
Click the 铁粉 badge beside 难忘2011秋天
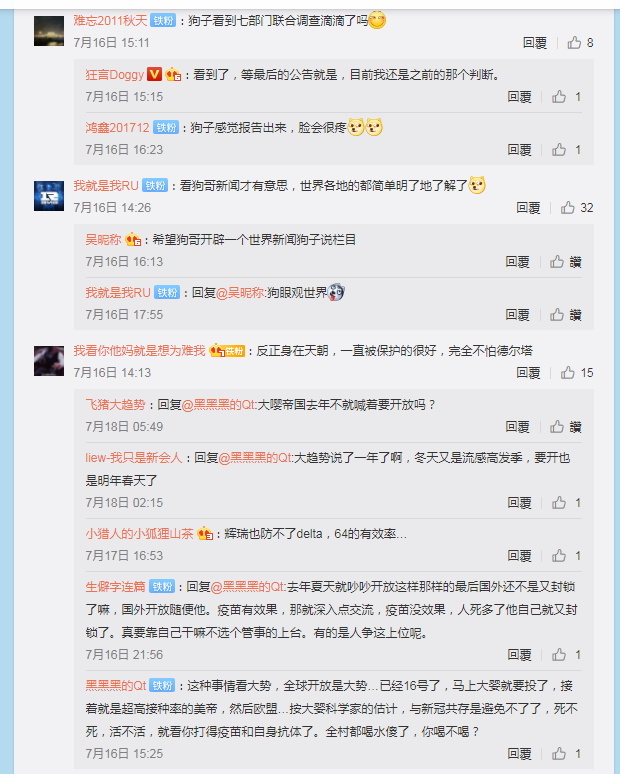click(x=163, y=21)
